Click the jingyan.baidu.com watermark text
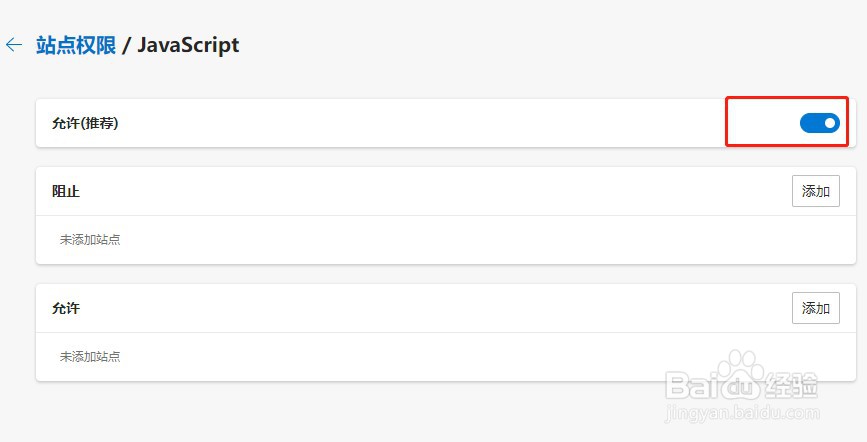The image size is (867, 442). point(742,412)
